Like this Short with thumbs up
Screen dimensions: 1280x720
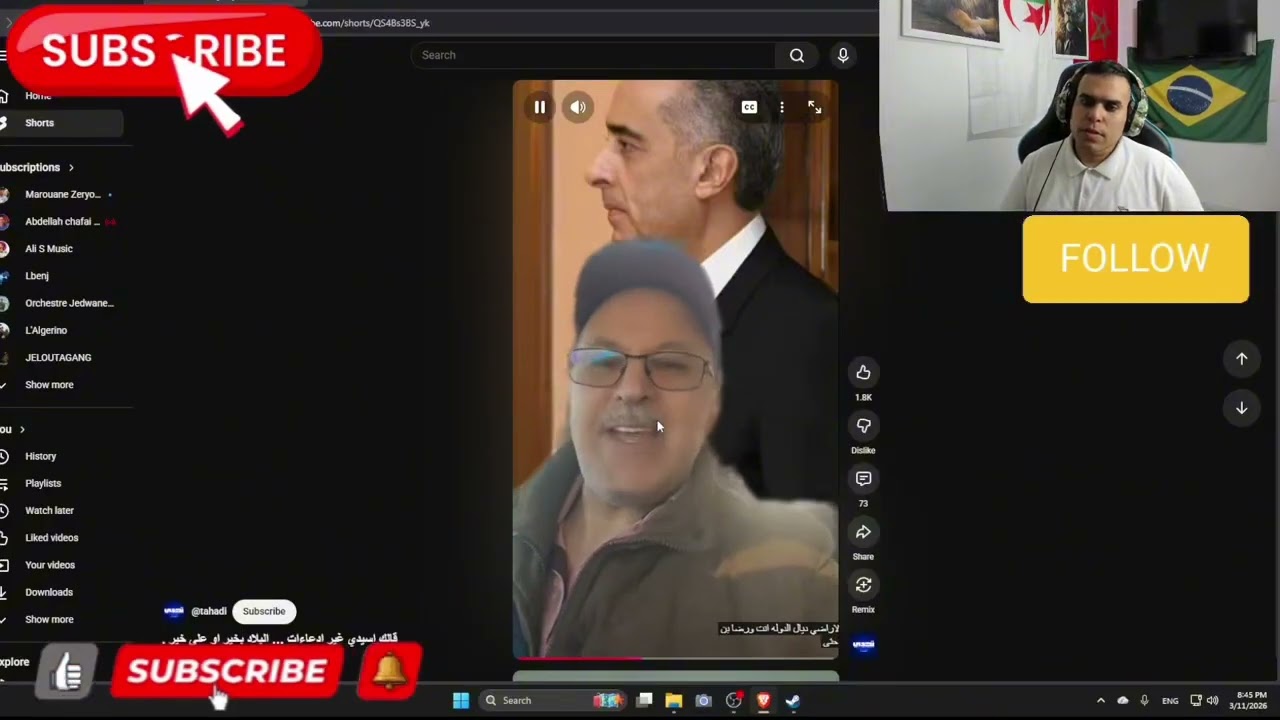click(863, 373)
